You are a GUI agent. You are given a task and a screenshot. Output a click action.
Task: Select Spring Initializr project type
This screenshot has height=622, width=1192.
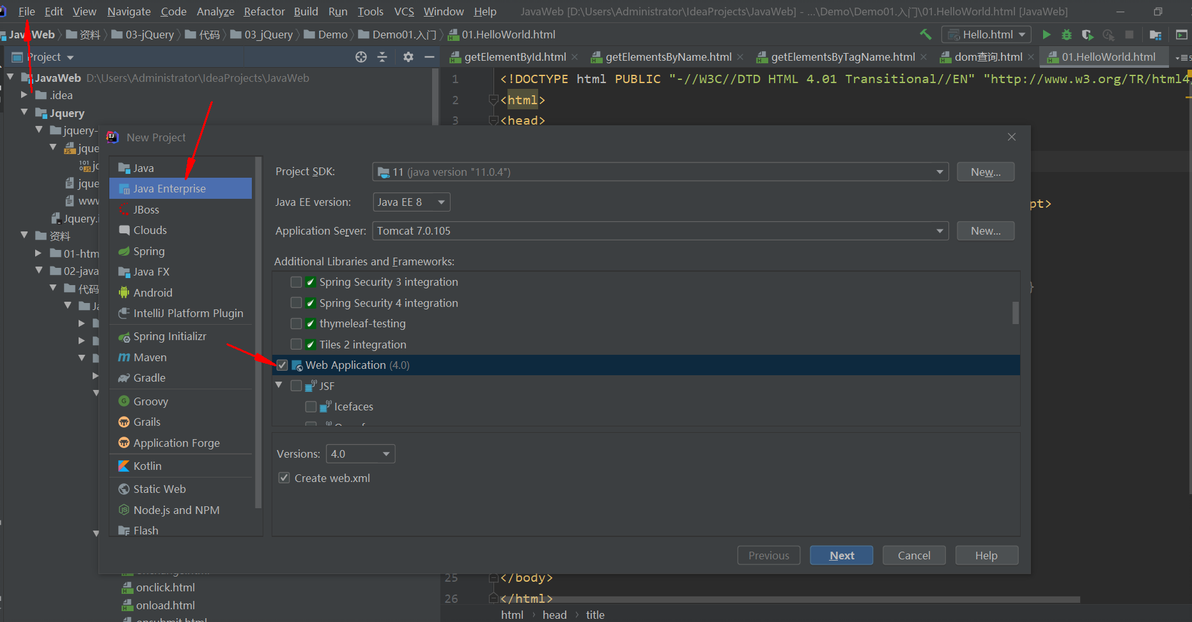point(170,336)
